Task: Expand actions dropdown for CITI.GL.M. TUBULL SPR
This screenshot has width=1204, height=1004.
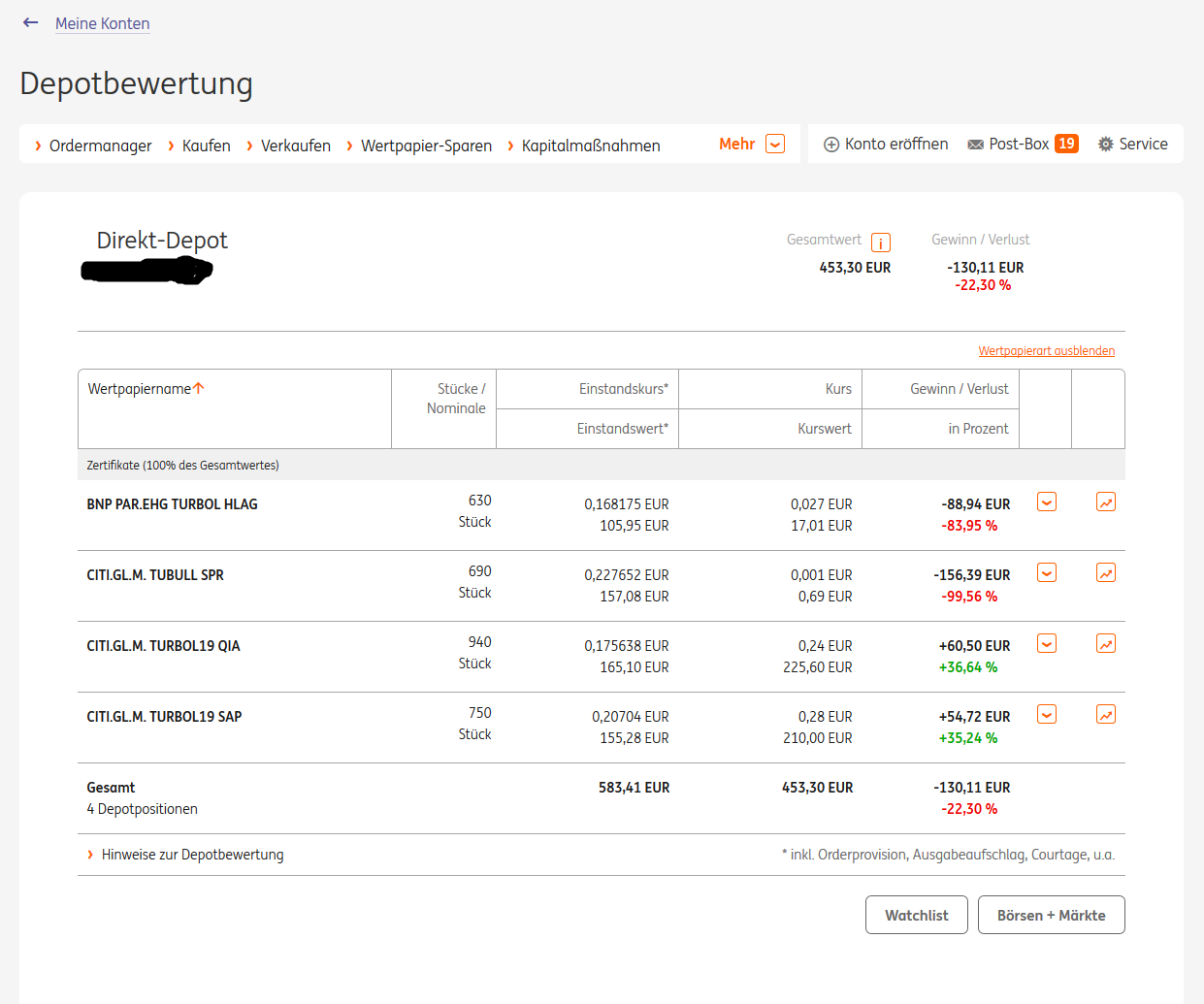Action: pyautogui.click(x=1047, y=573)
